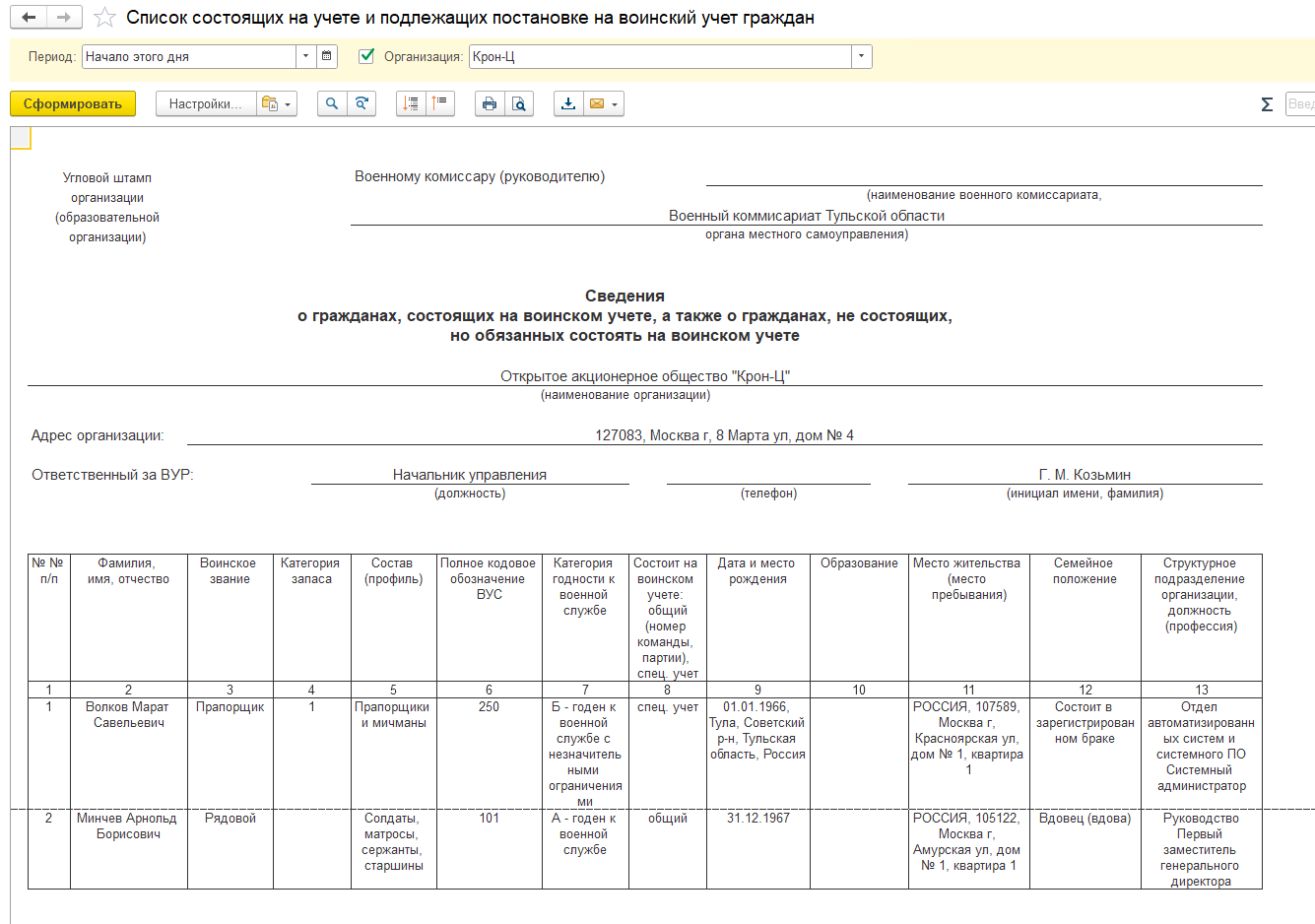
Task: Select the birth cell 01.01.1966, Тула
Action: pyautogui.click(x=758, y=754)
